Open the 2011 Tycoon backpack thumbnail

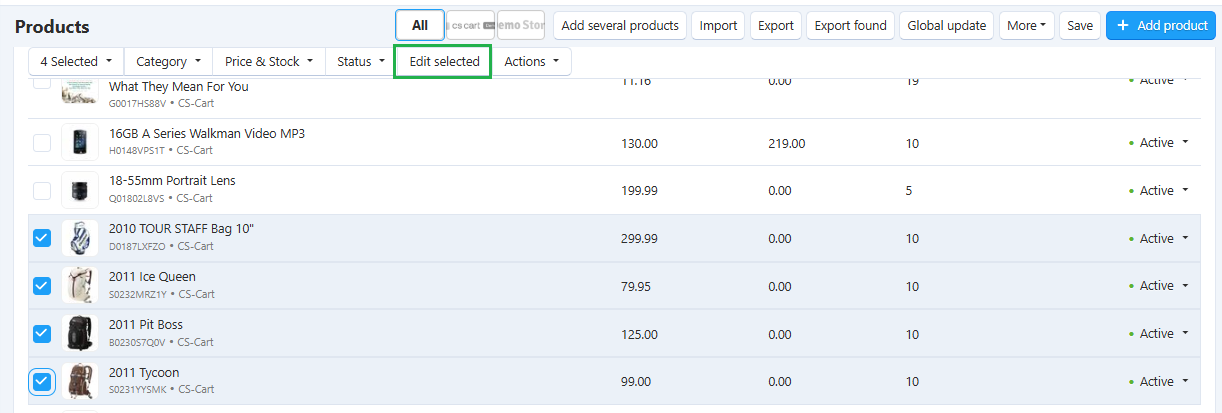(79, 381)
